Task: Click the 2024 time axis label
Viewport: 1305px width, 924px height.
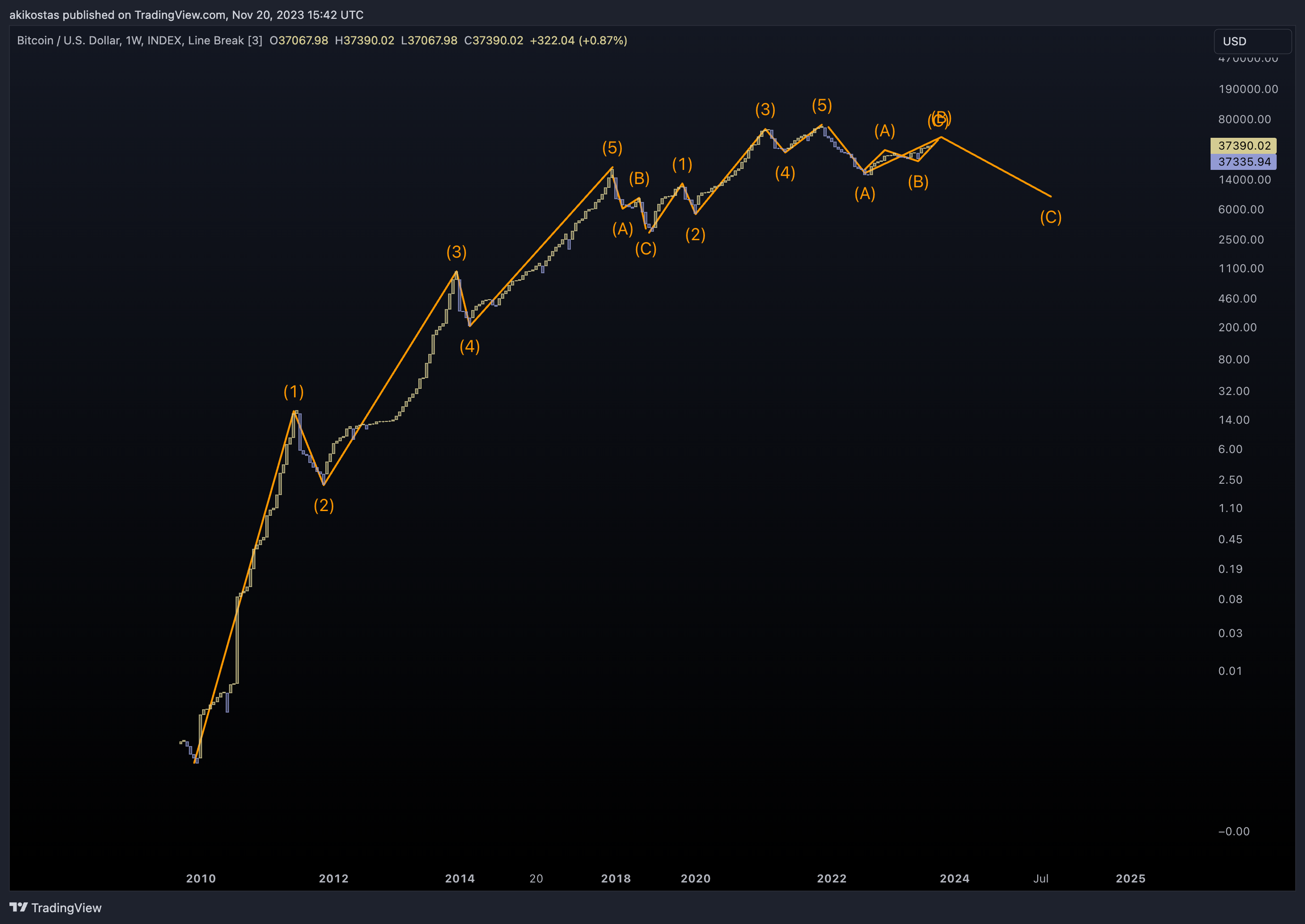Action: point(954,879)
